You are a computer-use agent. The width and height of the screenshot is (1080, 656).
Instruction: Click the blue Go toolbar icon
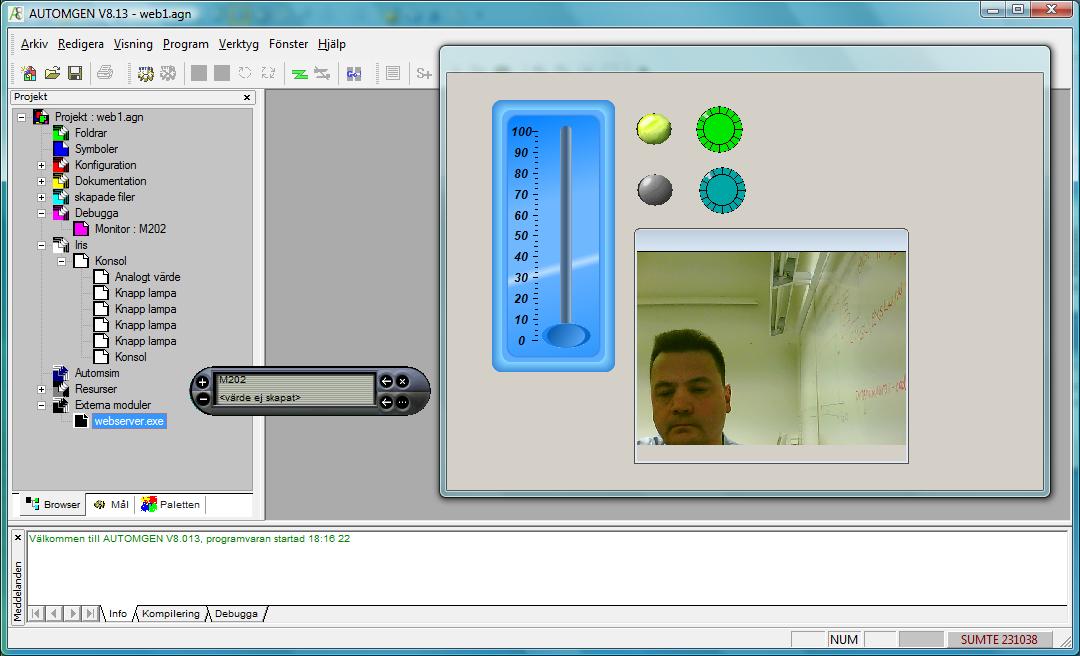click(x=354, y=73)
